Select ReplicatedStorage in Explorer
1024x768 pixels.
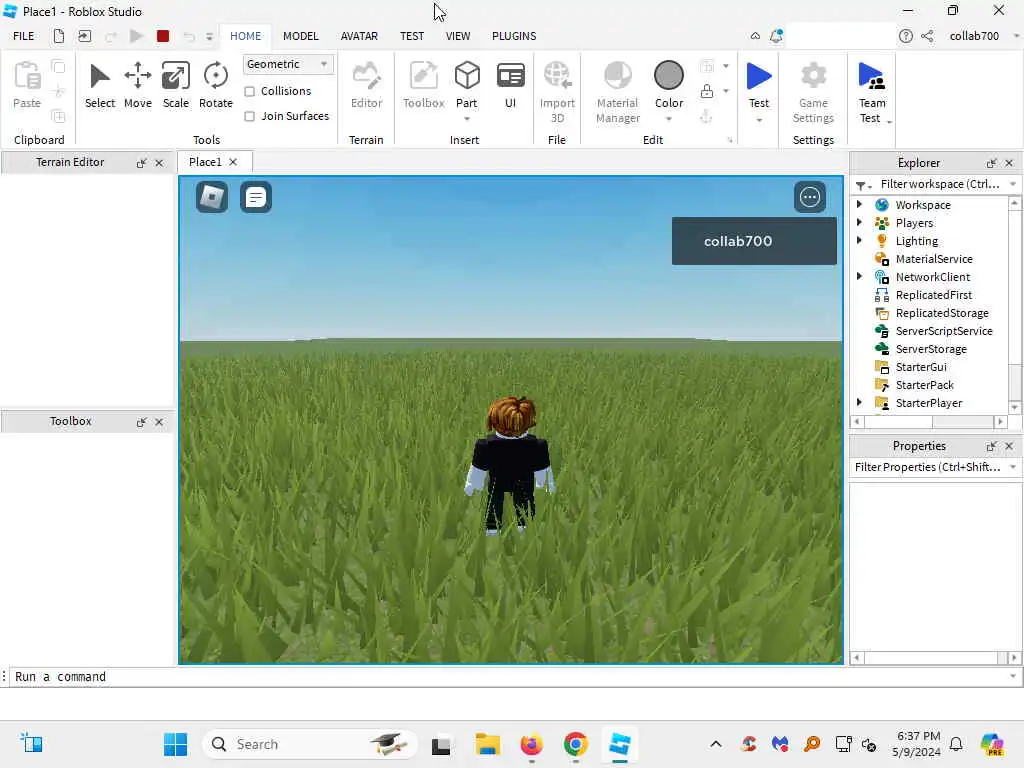[942, 313]
